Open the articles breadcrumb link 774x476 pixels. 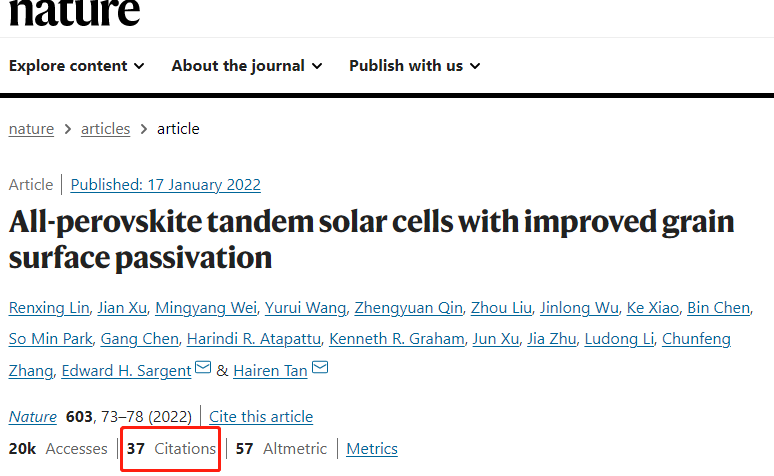point(105,129)
